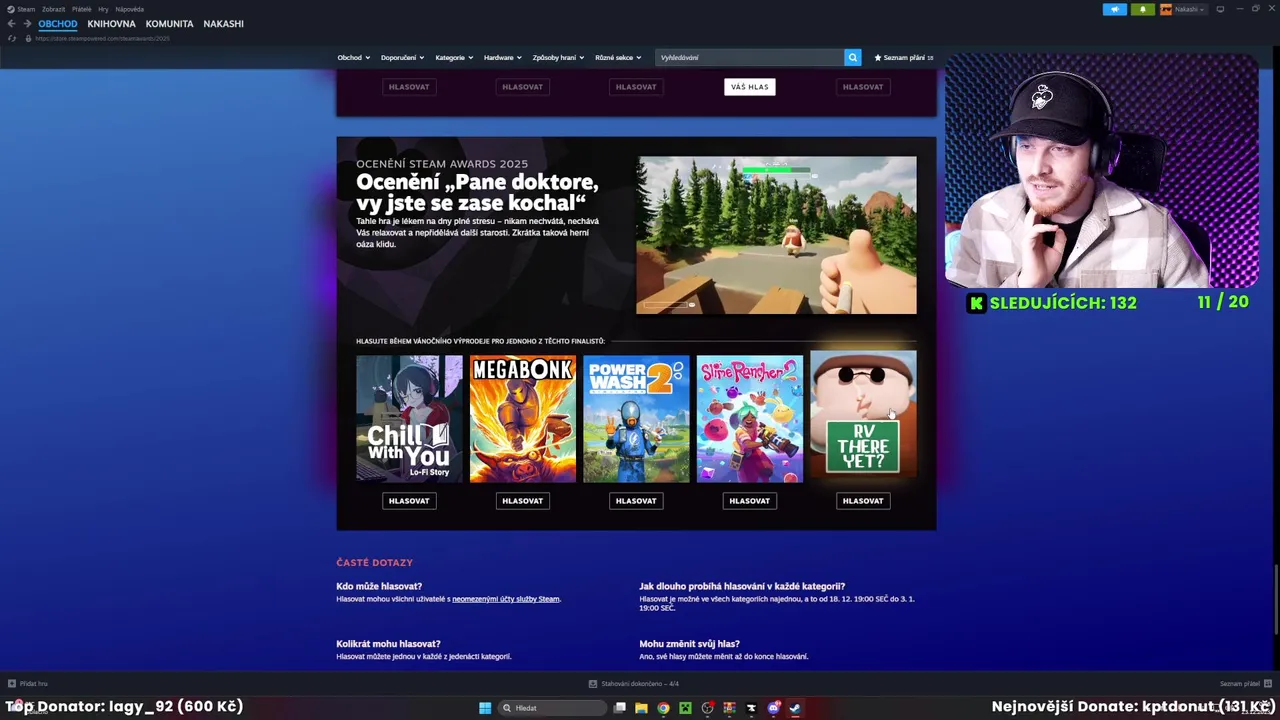Click the Slime Rancher 2 cover

tap(750, 419)
